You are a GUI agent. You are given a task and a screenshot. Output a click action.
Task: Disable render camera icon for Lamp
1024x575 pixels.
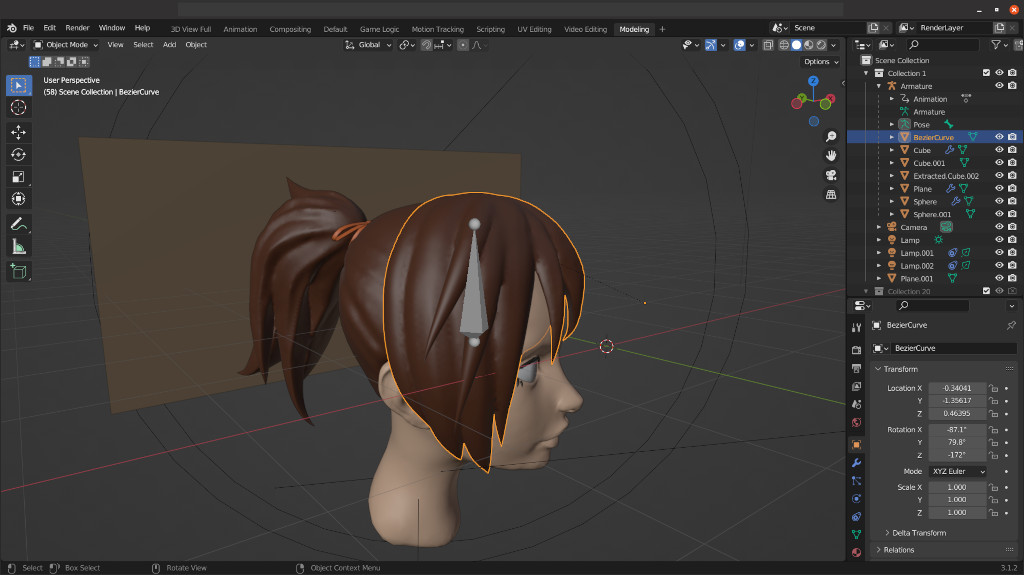[x=1012, y=240]
